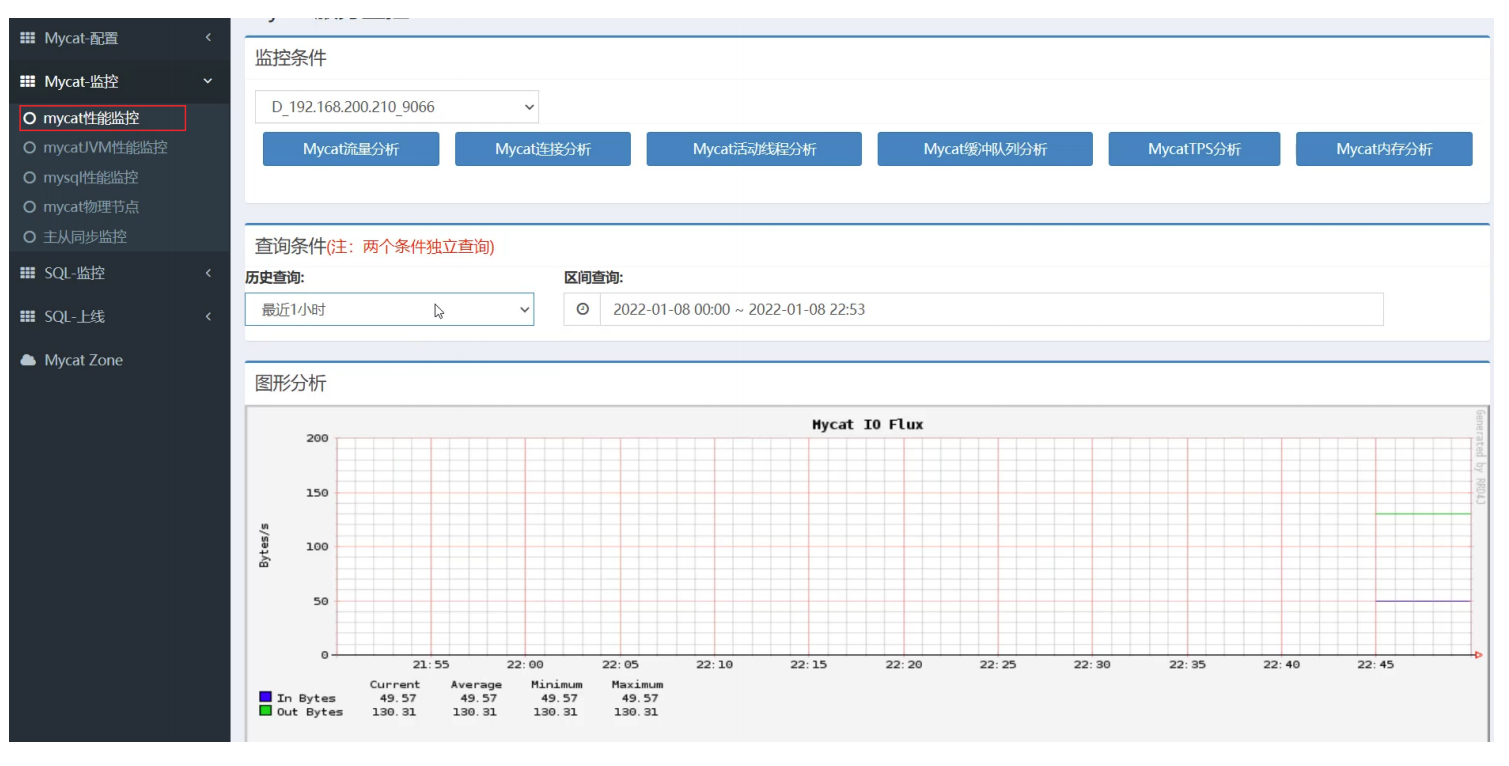Image resolution: width=1509 pixels, height=766 pixels.
Task: Click the cloud icon beside Mycat Zone
Action: click(28, 360)
